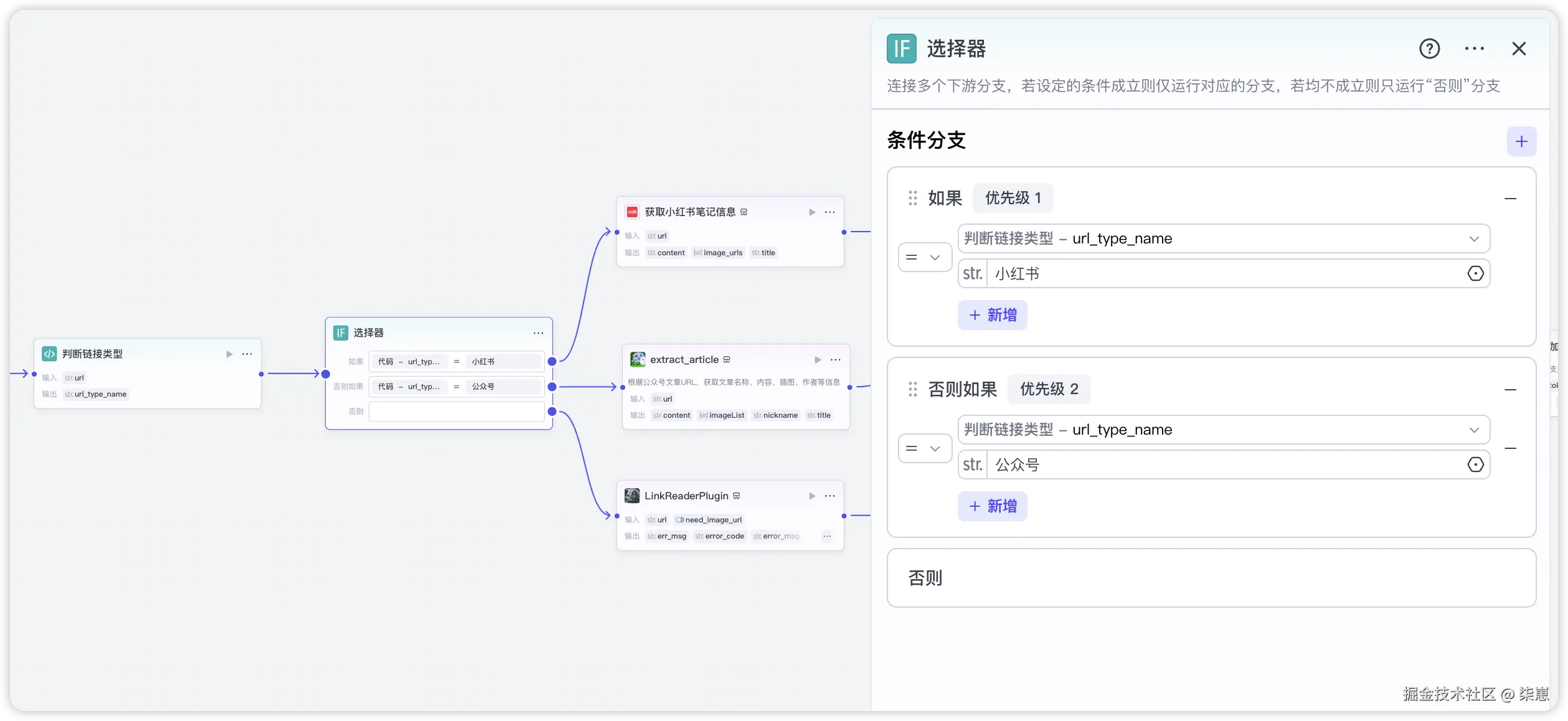
Task: Click 新增 under the 如果 condition
Action: (992, 315)
